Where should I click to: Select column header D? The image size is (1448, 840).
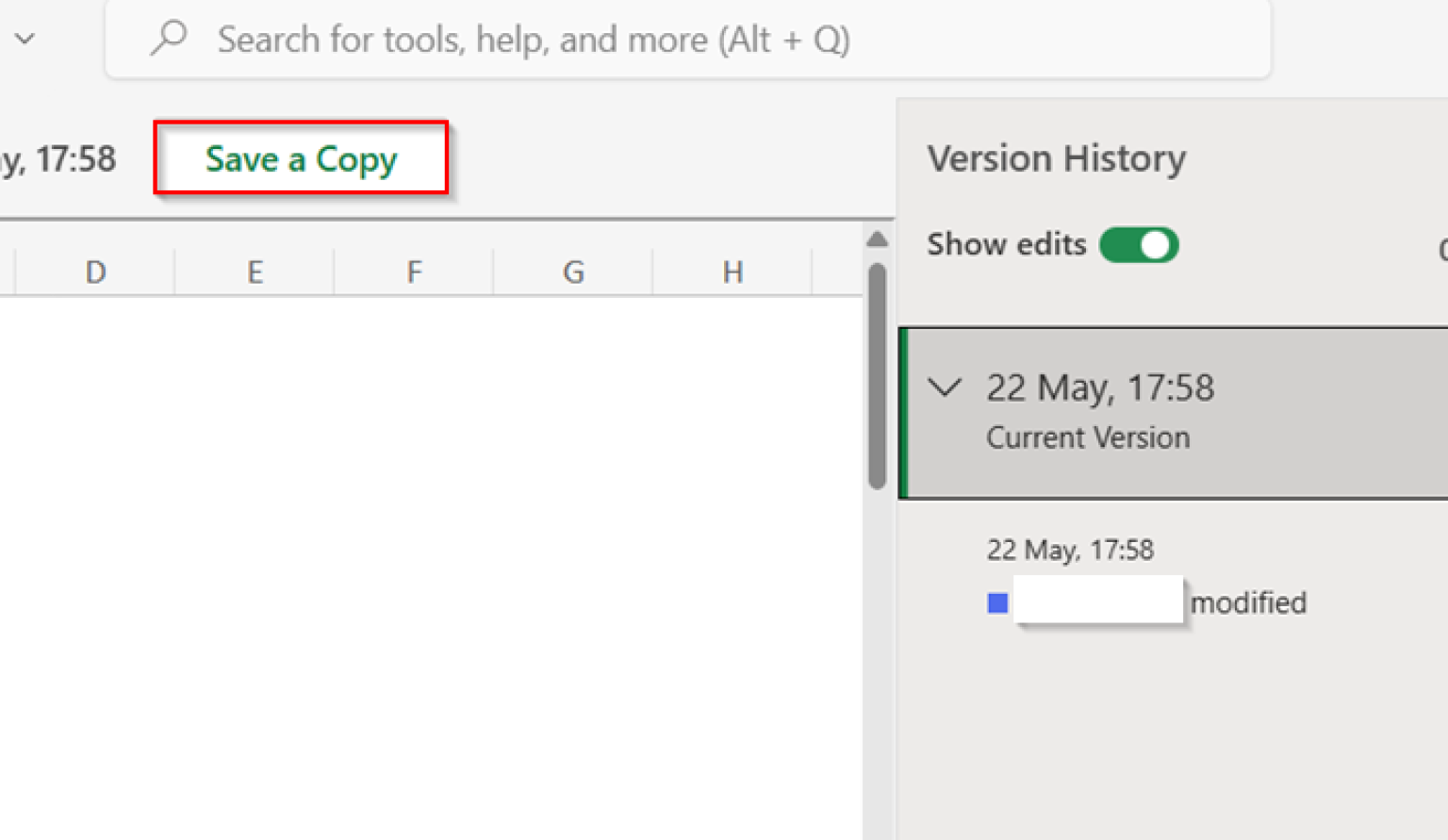pyautogui.click(x=94, y=272)
